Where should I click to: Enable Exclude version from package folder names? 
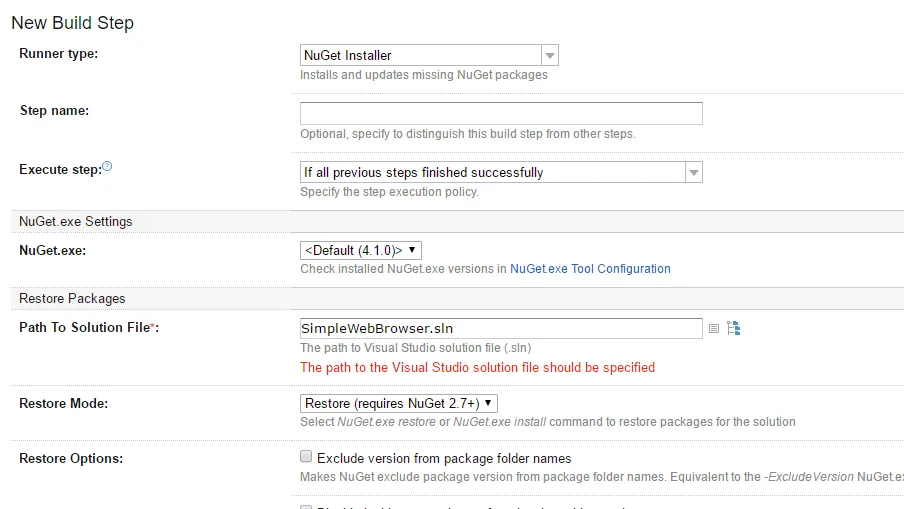pos(306,457)
